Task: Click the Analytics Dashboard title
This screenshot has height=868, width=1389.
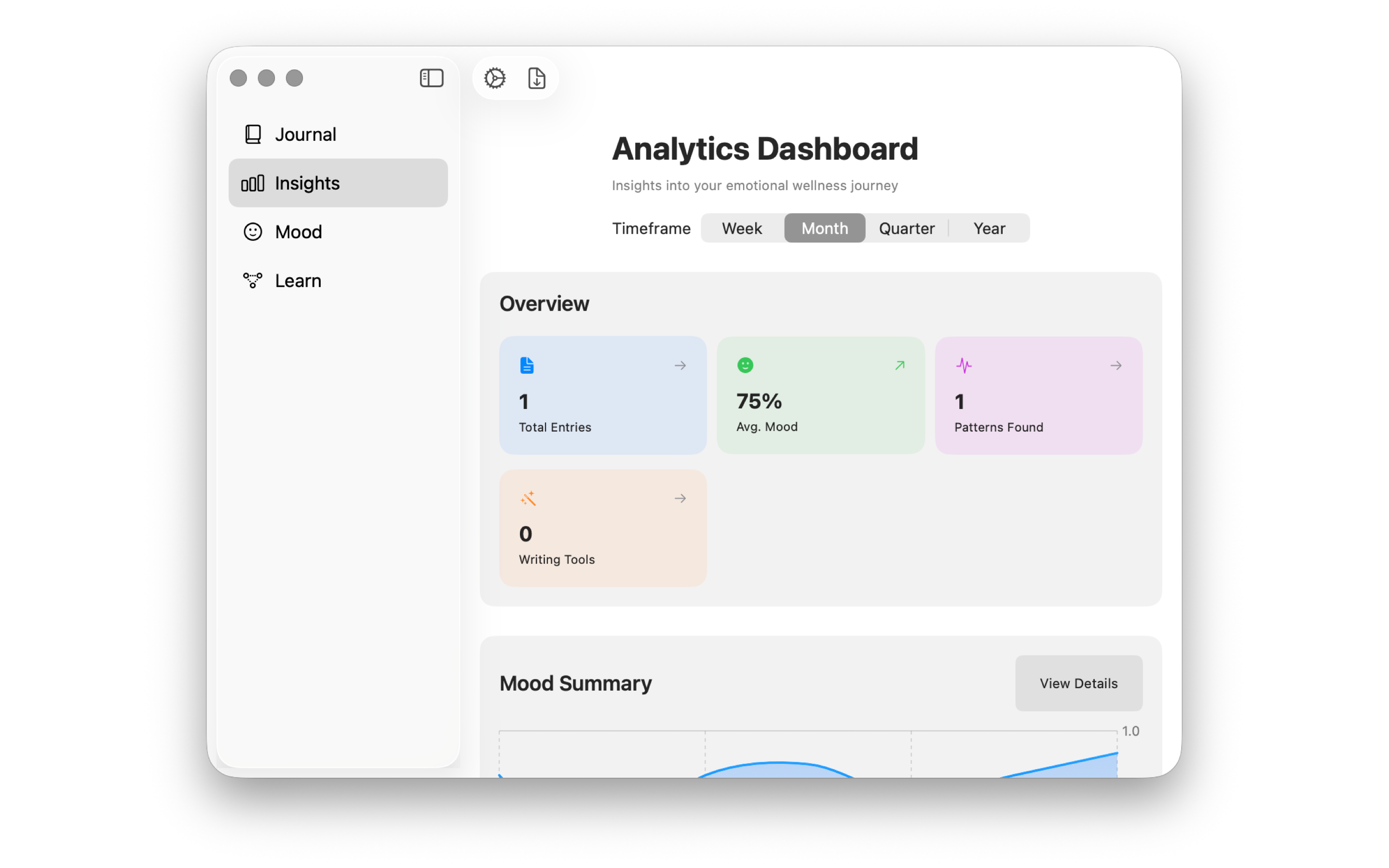Action: (x=765, y=149)
